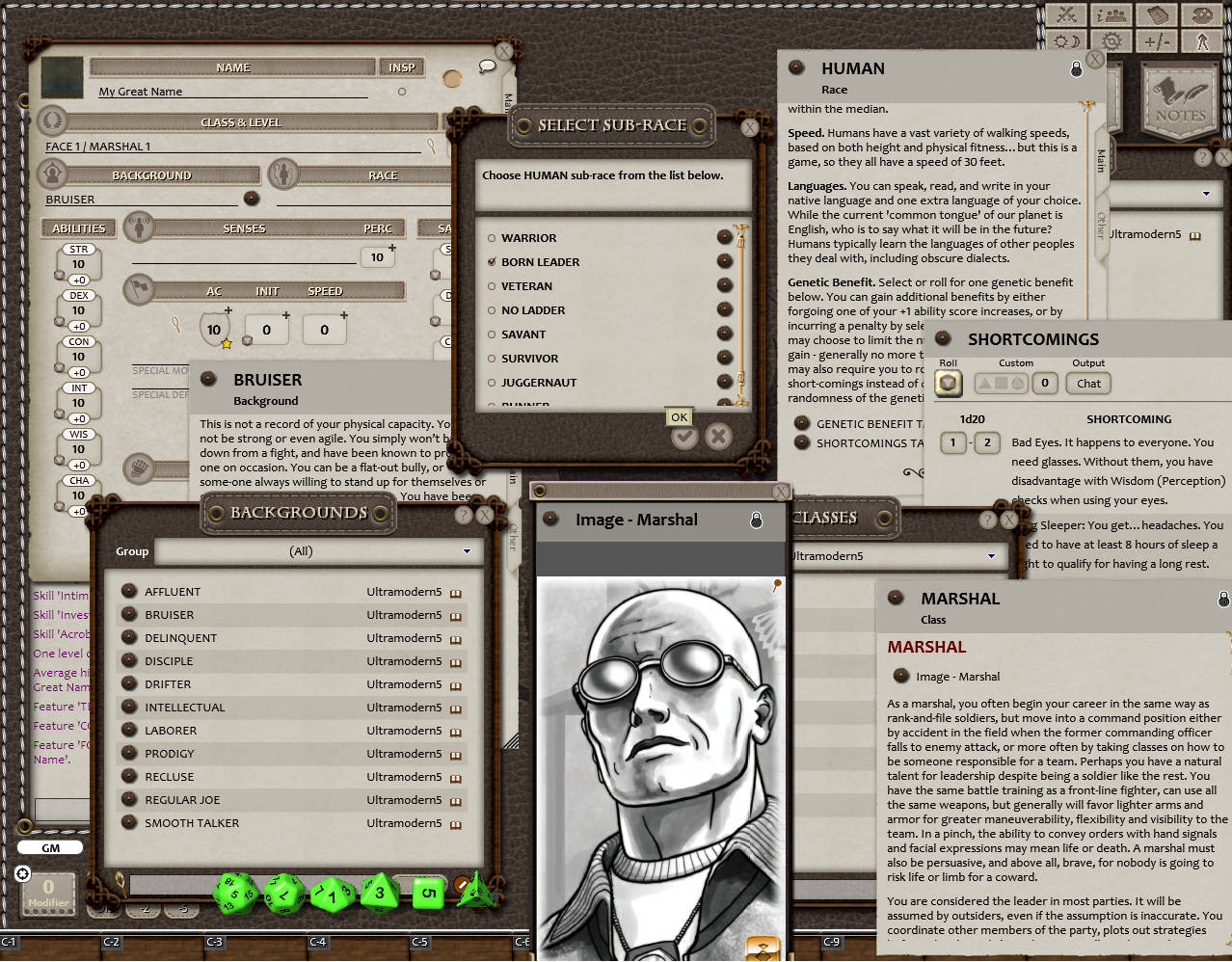
Task: Select the WARRIOR sub-race radio button
Action: click(493, 238)
